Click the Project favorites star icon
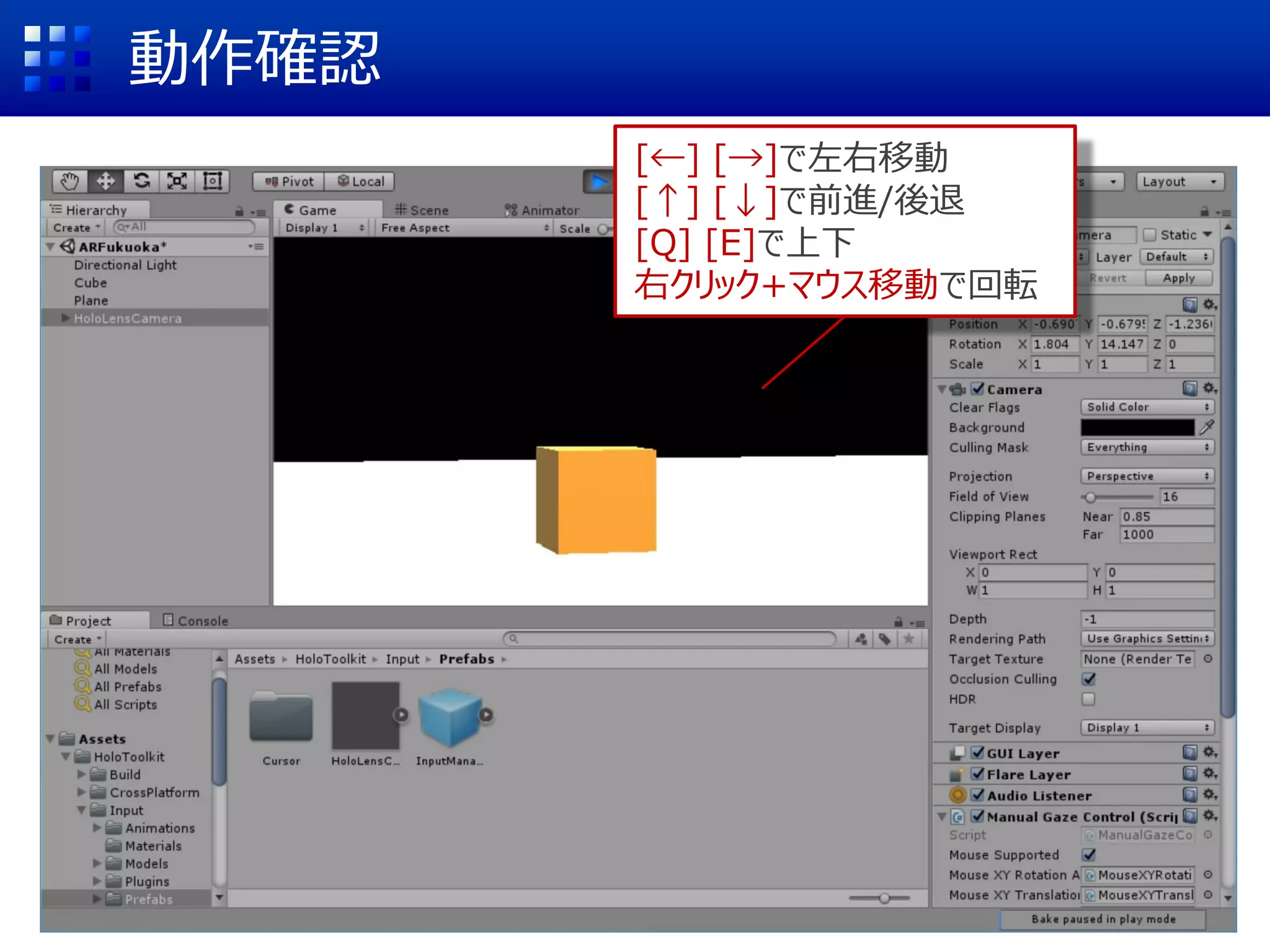The width and height of the screenshot is (1270, 952). 909,639
